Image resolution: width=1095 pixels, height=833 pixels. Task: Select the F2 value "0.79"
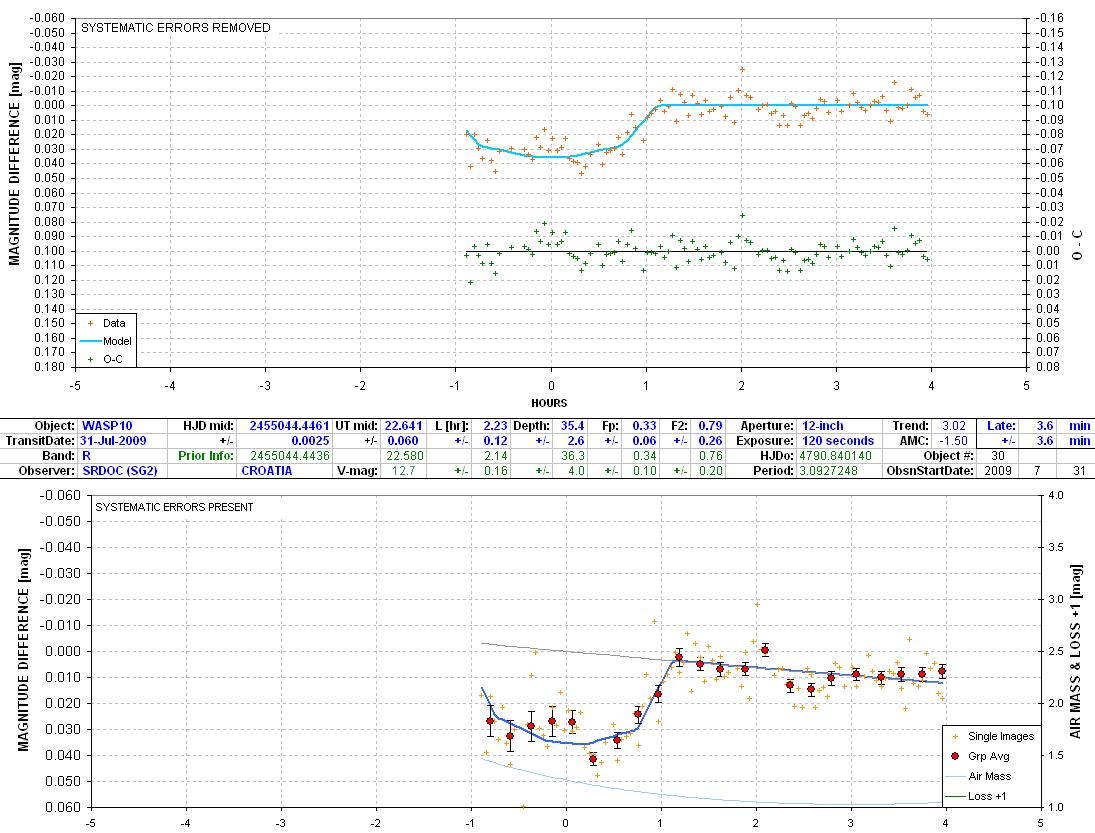710,426
